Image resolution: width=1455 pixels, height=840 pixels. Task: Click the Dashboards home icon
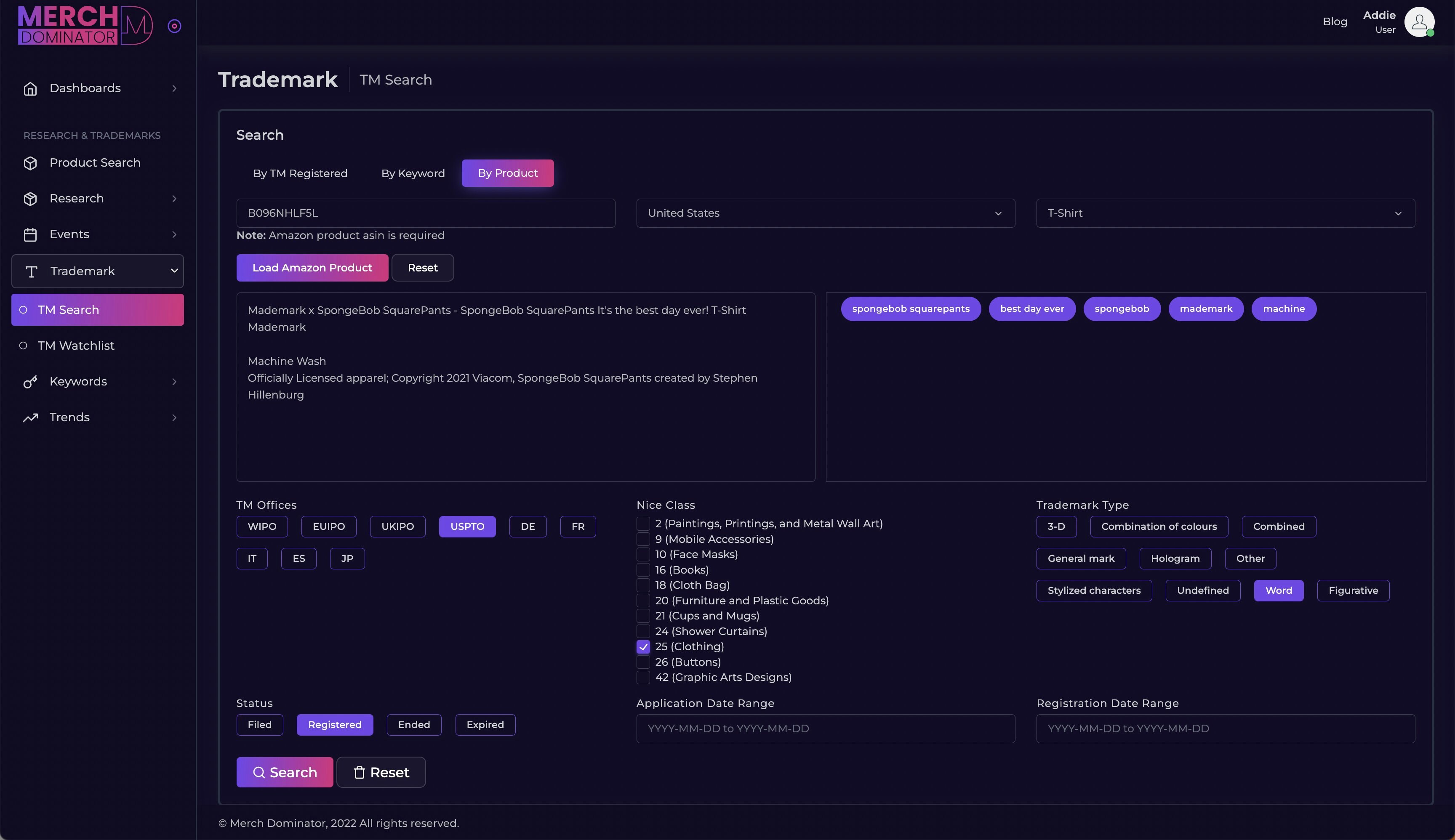(31, 88)
